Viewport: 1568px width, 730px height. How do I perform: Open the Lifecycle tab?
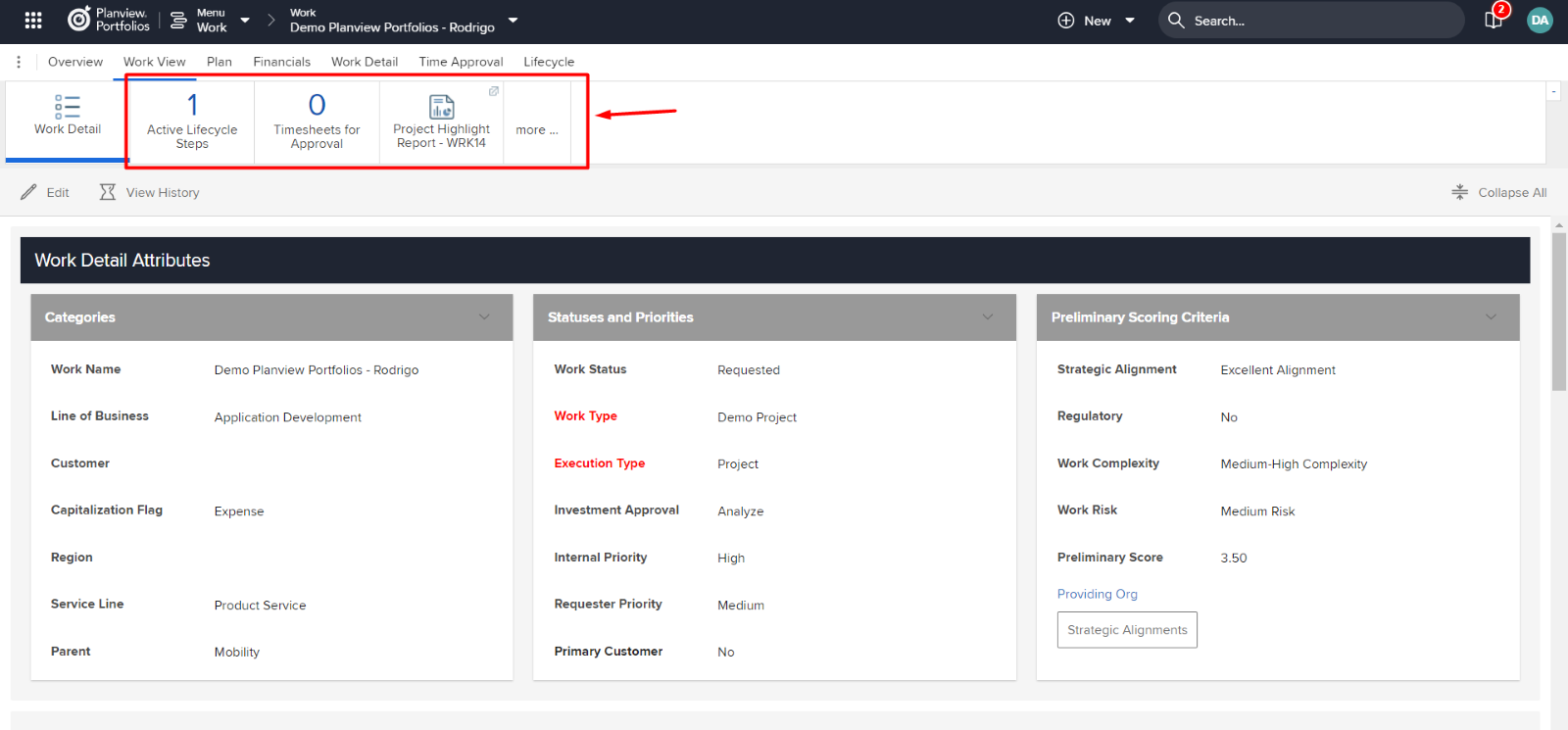point(549,62)
